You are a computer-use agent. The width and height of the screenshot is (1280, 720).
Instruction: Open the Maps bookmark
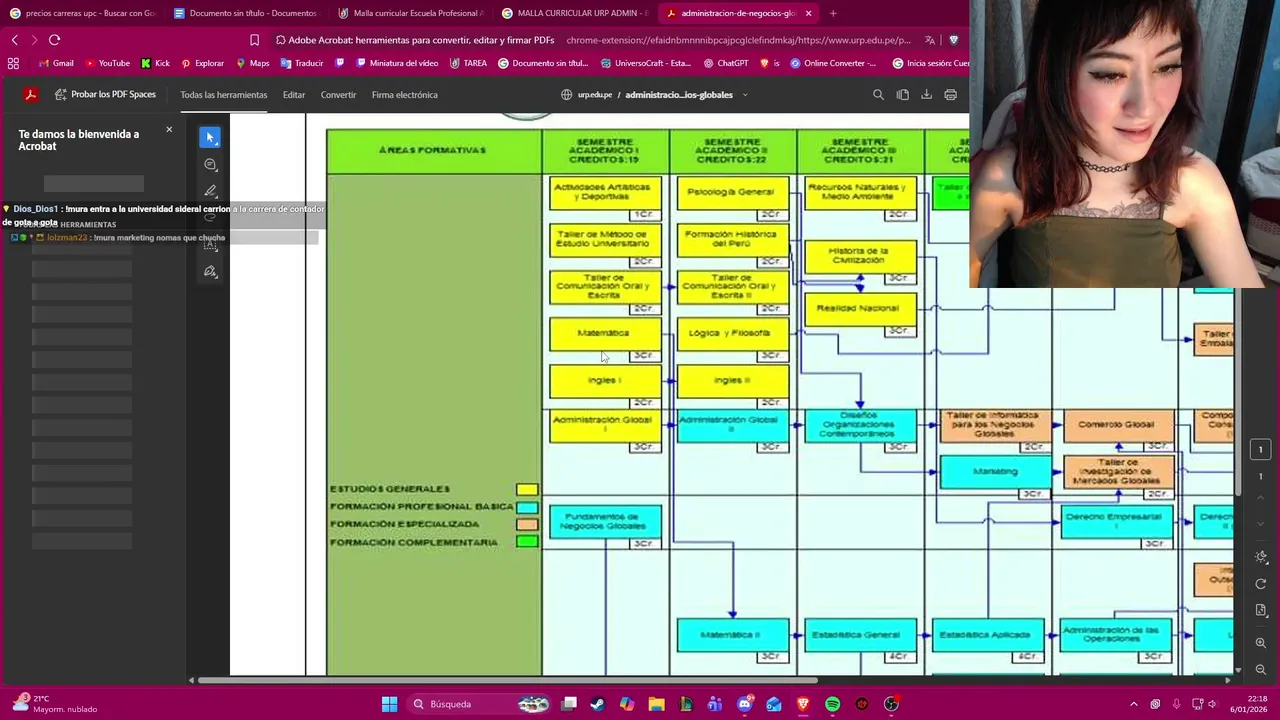(x=253, y=63)
